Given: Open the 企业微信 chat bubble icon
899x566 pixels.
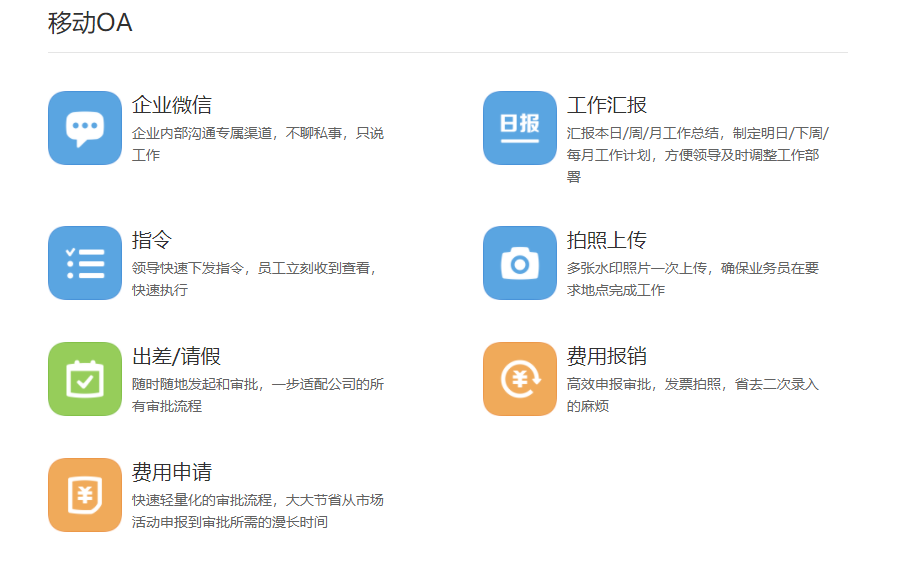Looking at the screenshot, I should point(85,128).
